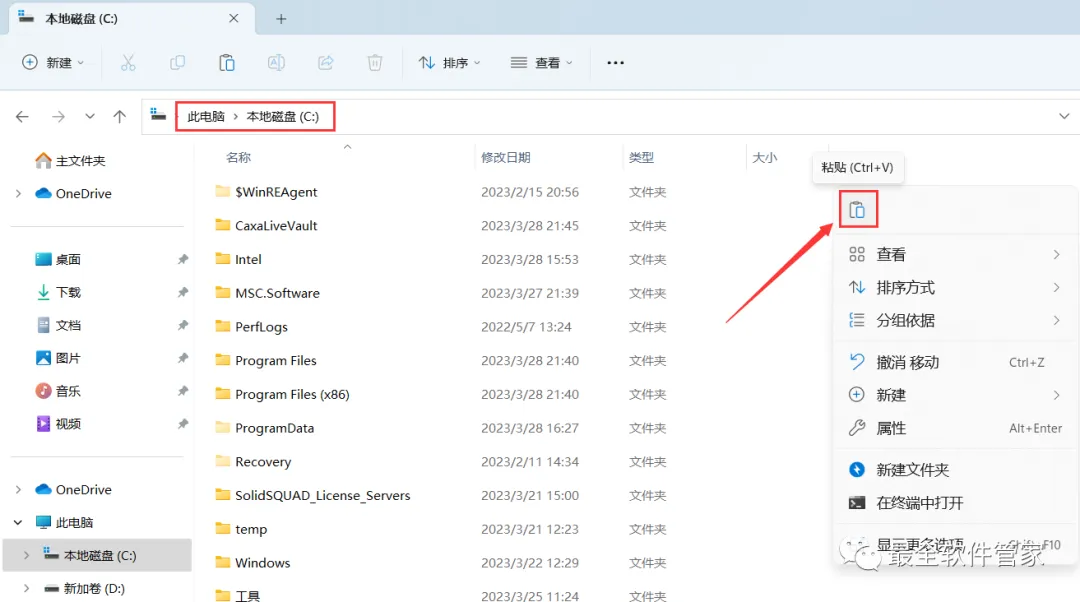
Task: Open 新建 submenu in context menu
Action: [955, 395]
